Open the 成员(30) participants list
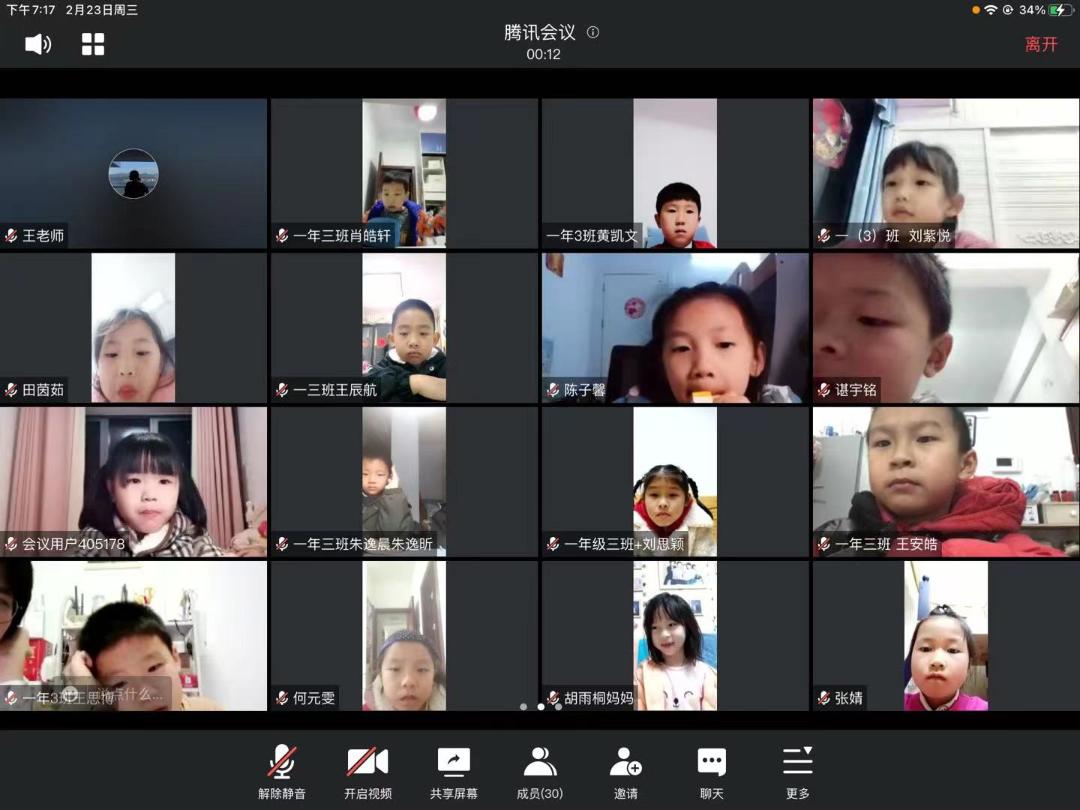The image size is (1080, 810). (540, 772)
